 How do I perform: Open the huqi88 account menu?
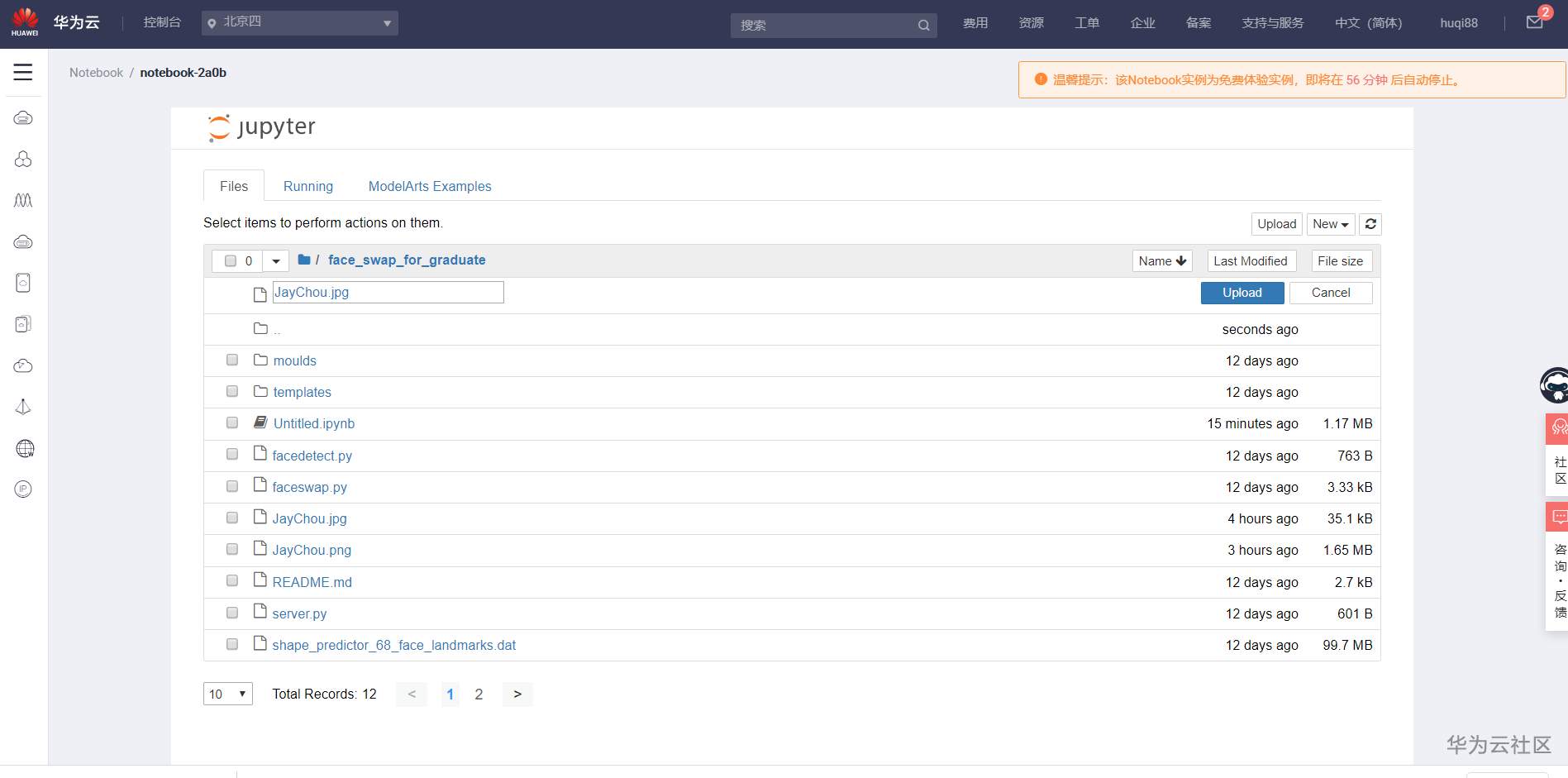[x=1459, y=23]
